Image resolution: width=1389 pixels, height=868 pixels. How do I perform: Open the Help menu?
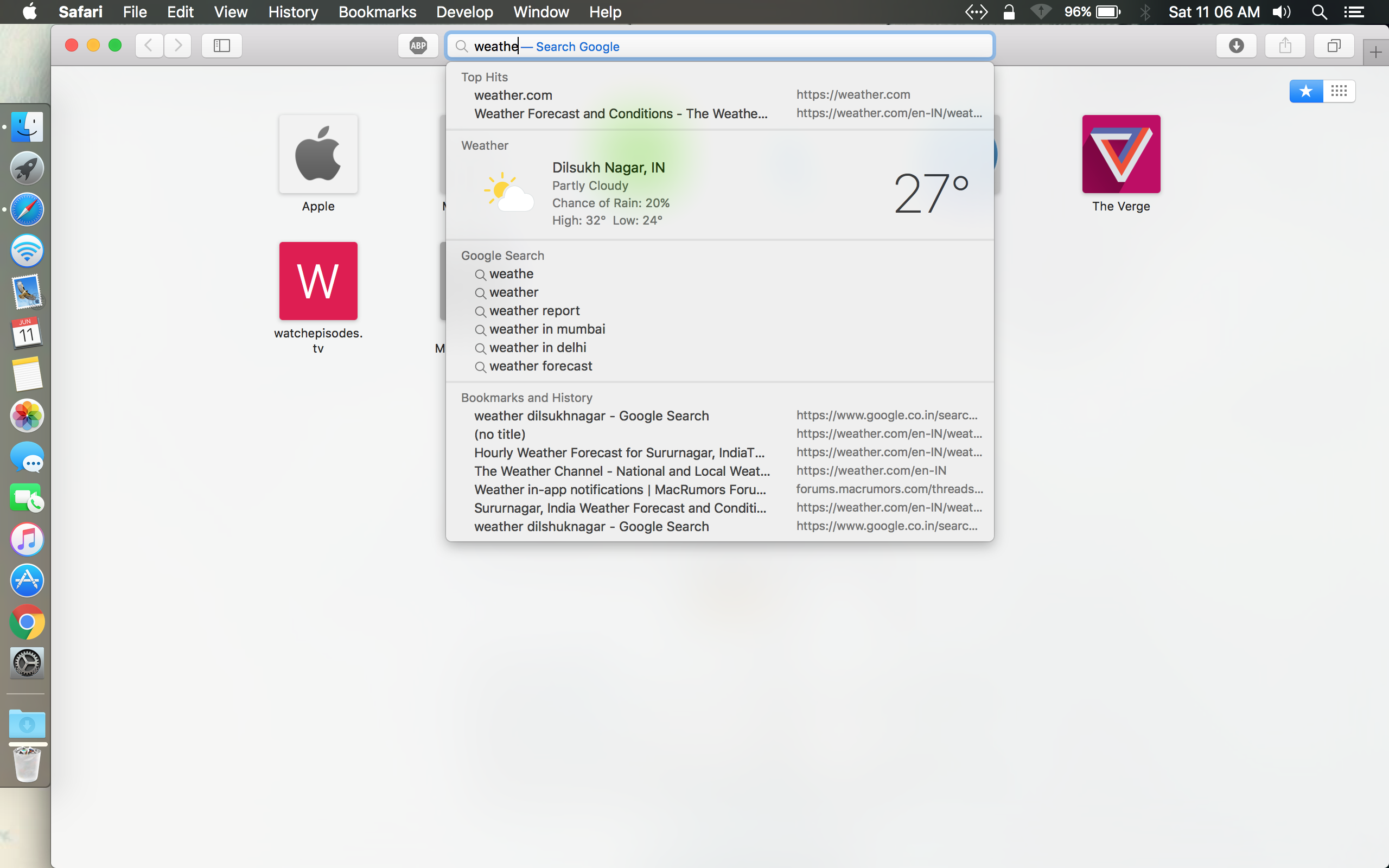[x=605, y=11]
